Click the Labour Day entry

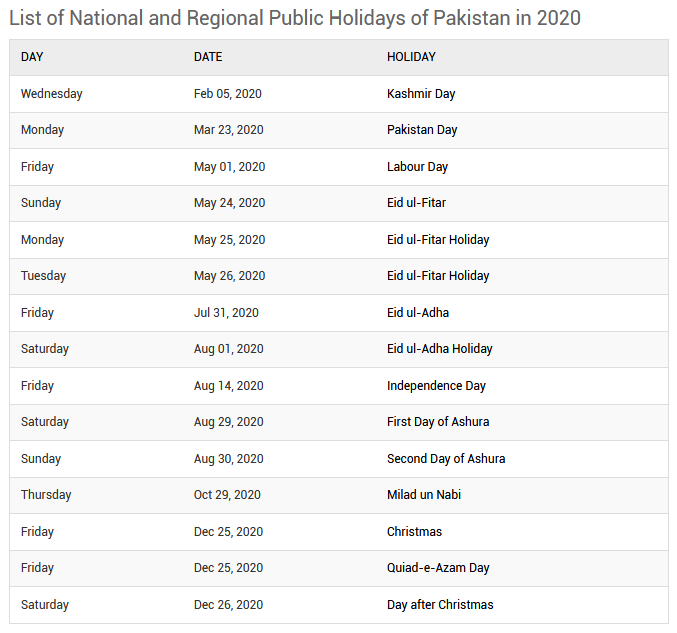pyautogui.click(x=417, y=167)
